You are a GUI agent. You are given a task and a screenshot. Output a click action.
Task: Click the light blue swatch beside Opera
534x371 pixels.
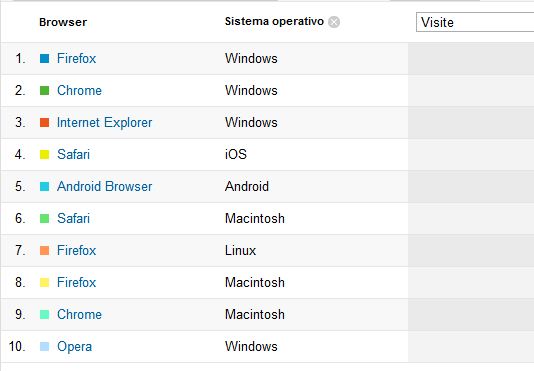click(x=45, y=346)
